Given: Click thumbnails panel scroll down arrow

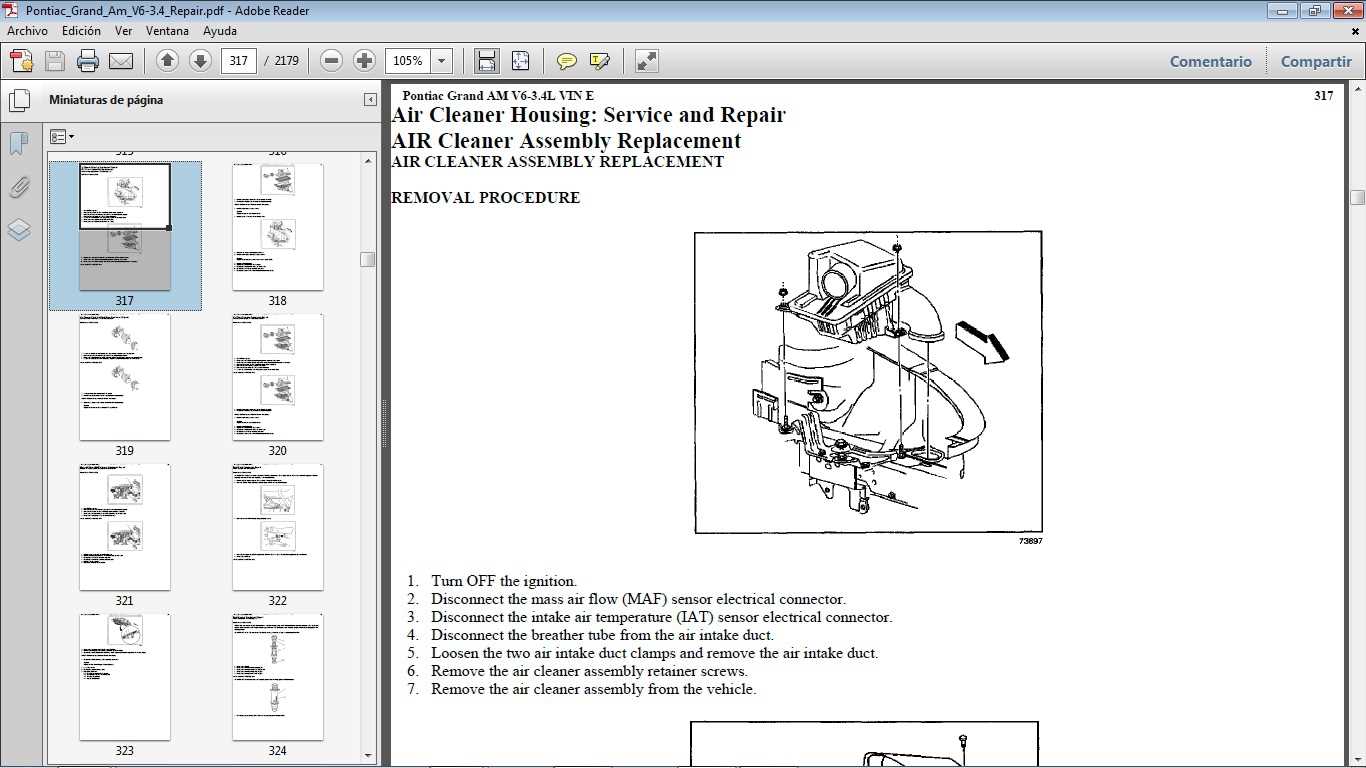Looking at the screenshot, I should (368, 755).
